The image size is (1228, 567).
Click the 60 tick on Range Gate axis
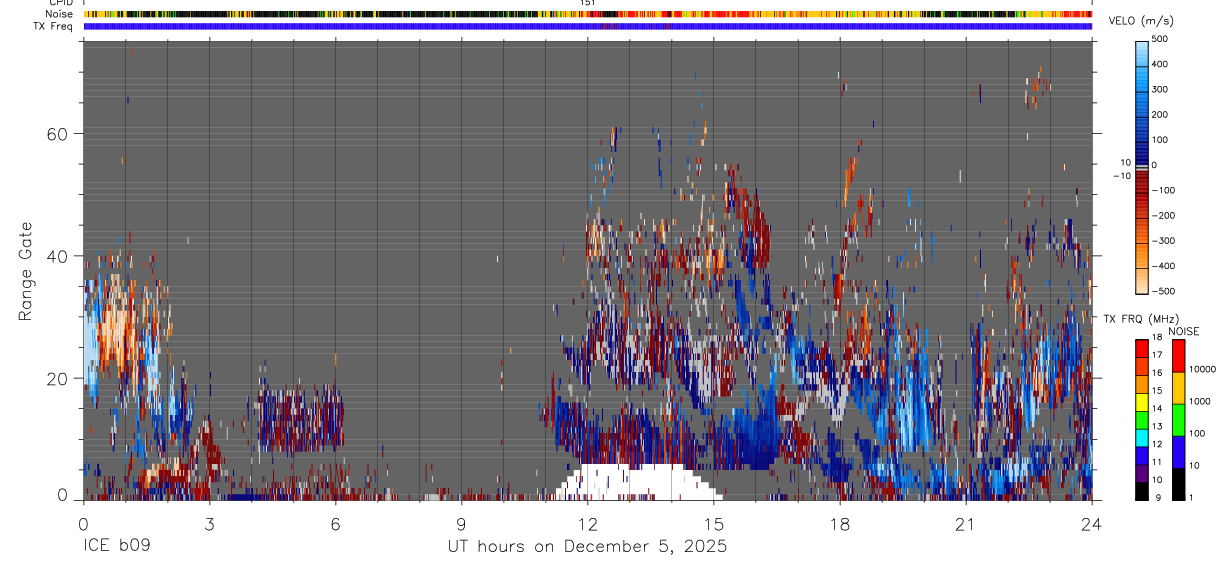pos(58,133)
